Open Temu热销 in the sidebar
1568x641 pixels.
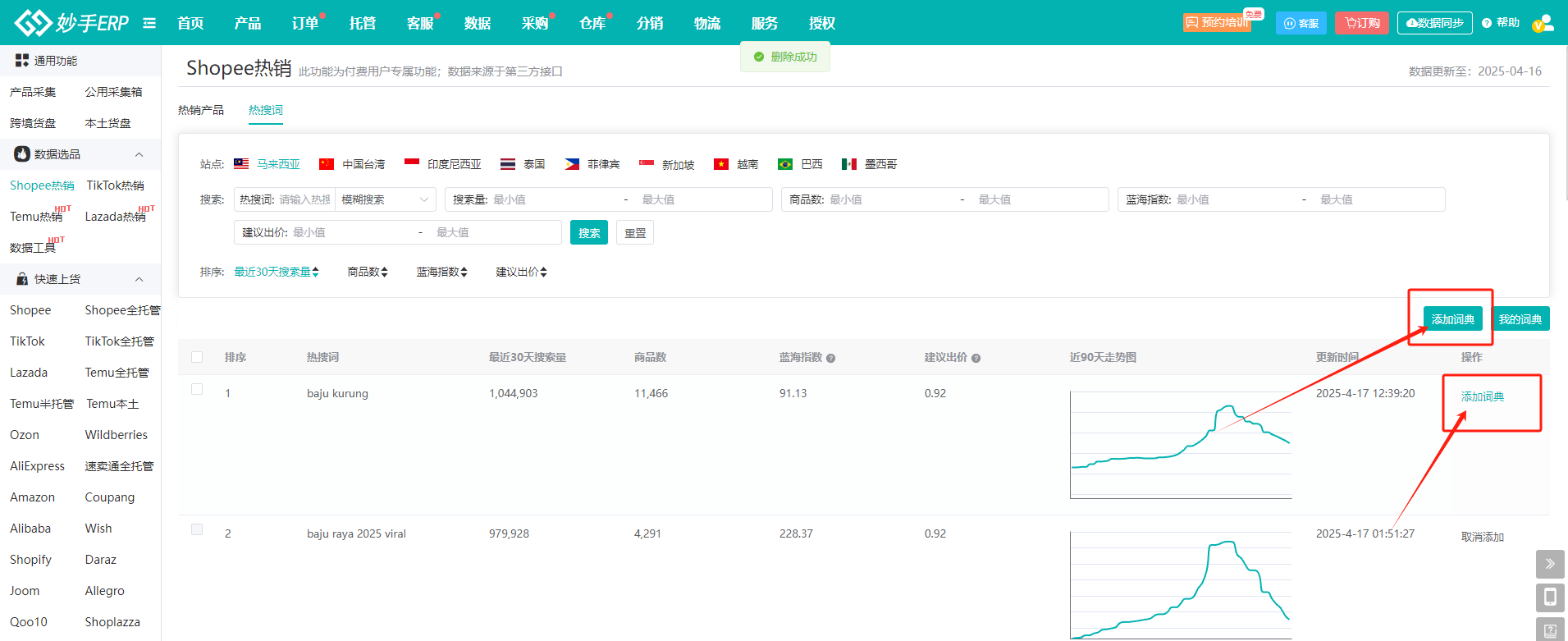pyautogui.click(x=36, y=217)
